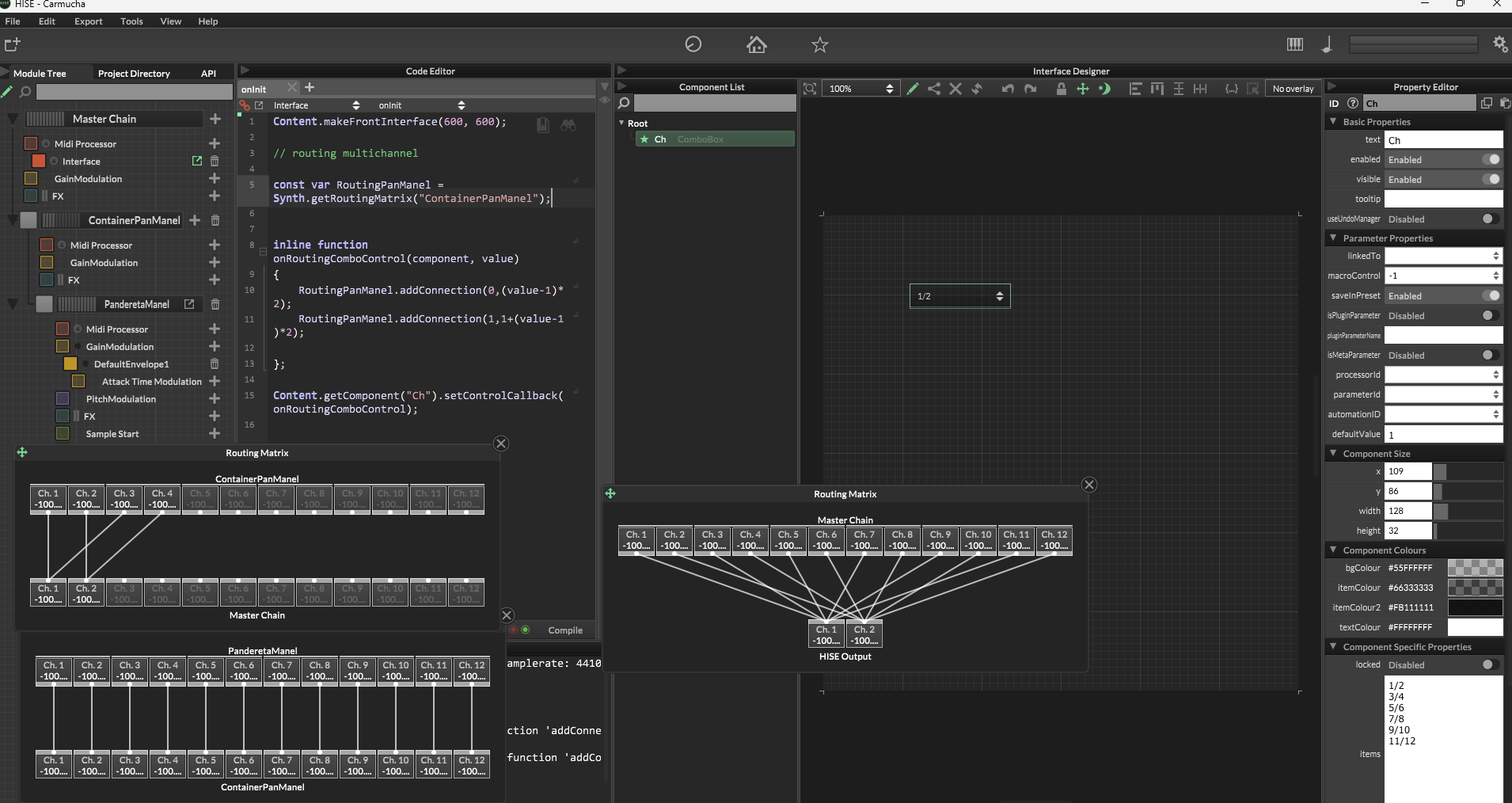Switch to the Project Directory tab
This screenshot has width=1512, height=803.
(x=134, y=74)
